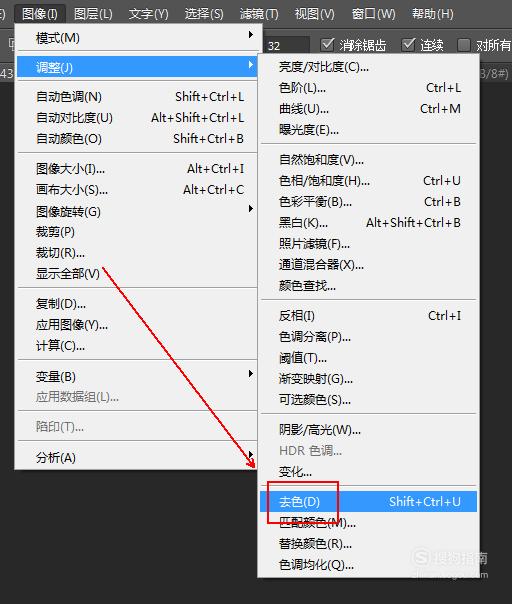Open the 滤镜(T) menu

coord(259,14)
